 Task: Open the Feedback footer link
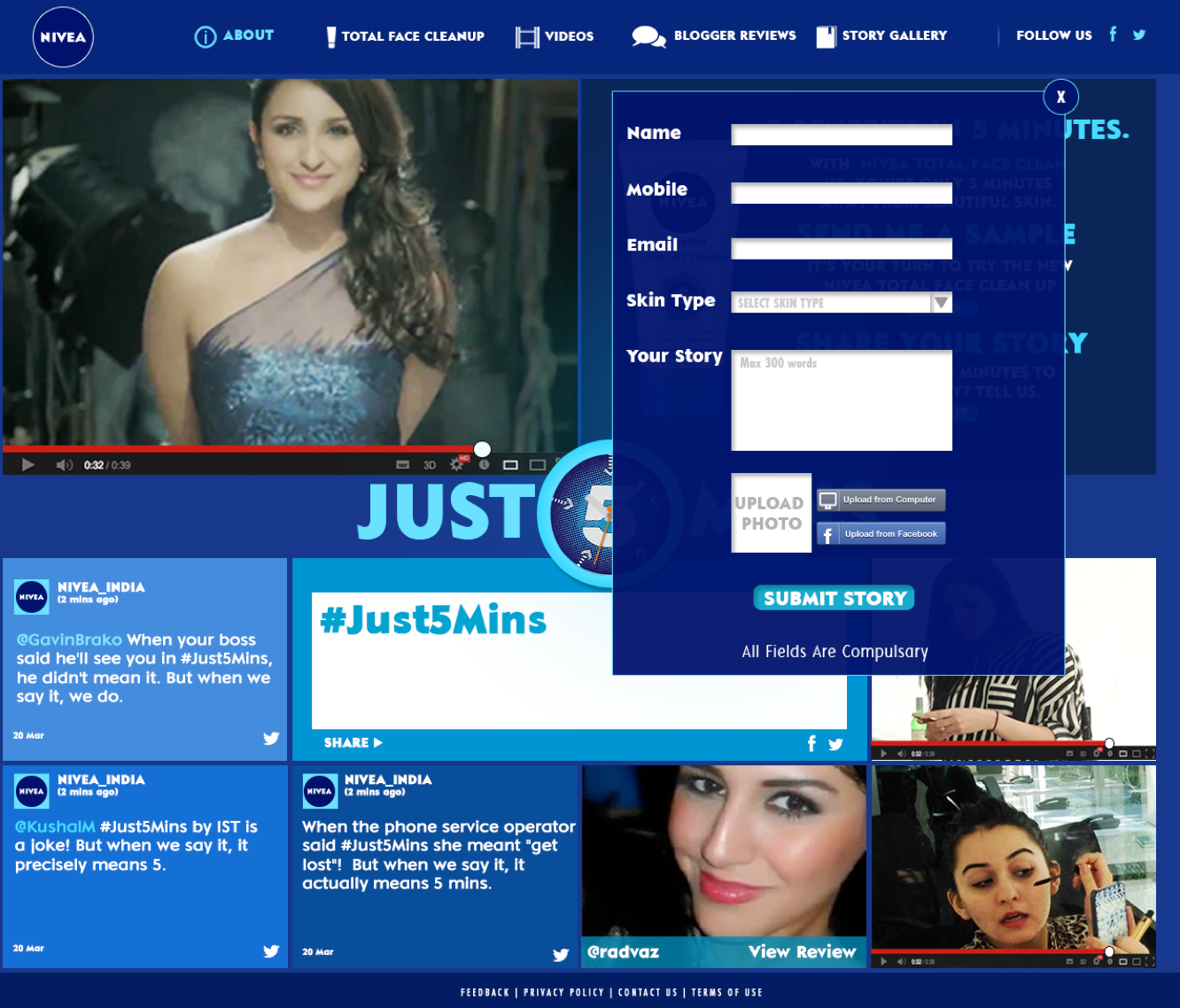coord(485,993)
